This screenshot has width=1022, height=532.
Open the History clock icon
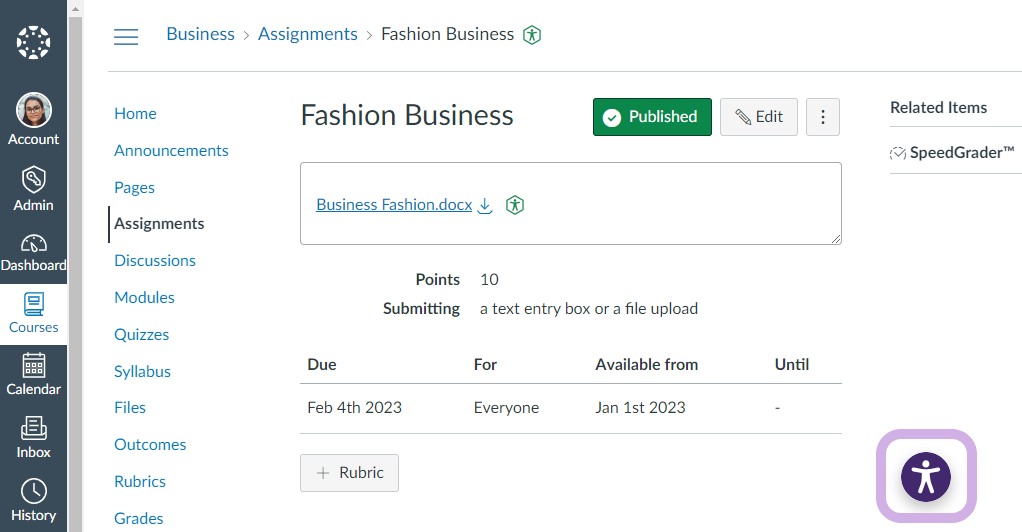pyautogui.click(x=33, y=491)
